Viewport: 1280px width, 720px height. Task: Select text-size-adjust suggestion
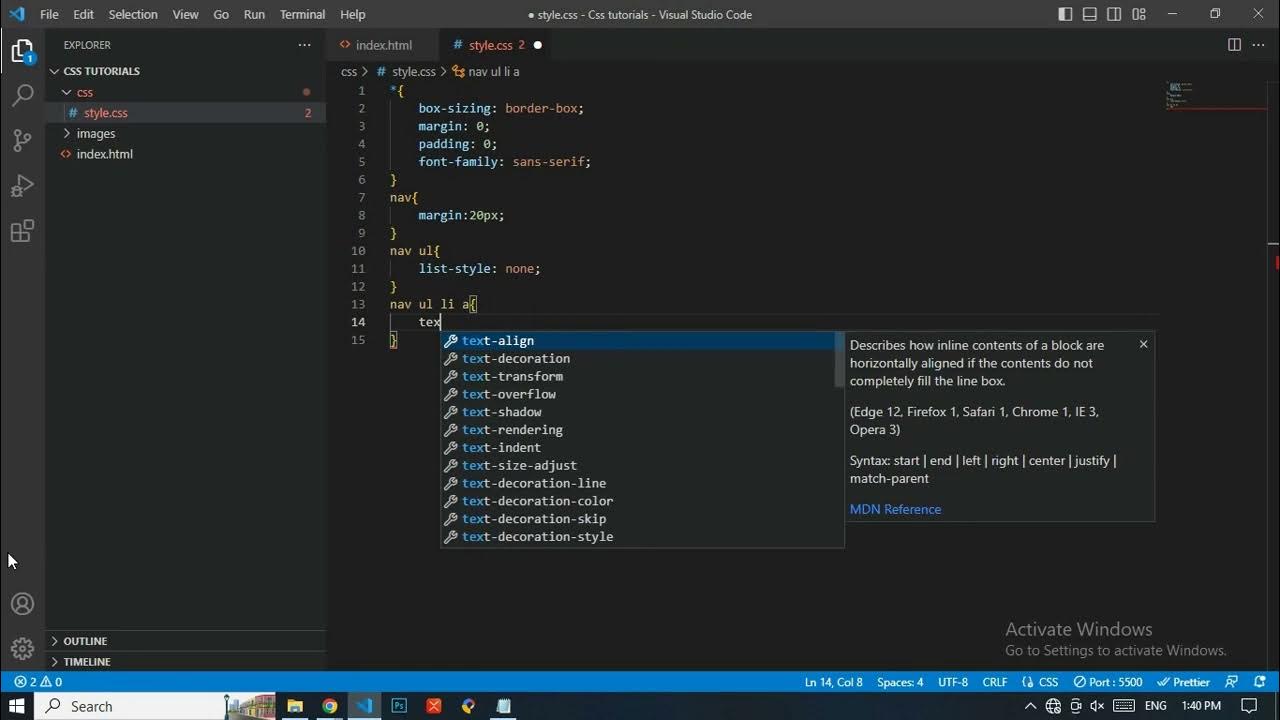[x=640, y=465]
